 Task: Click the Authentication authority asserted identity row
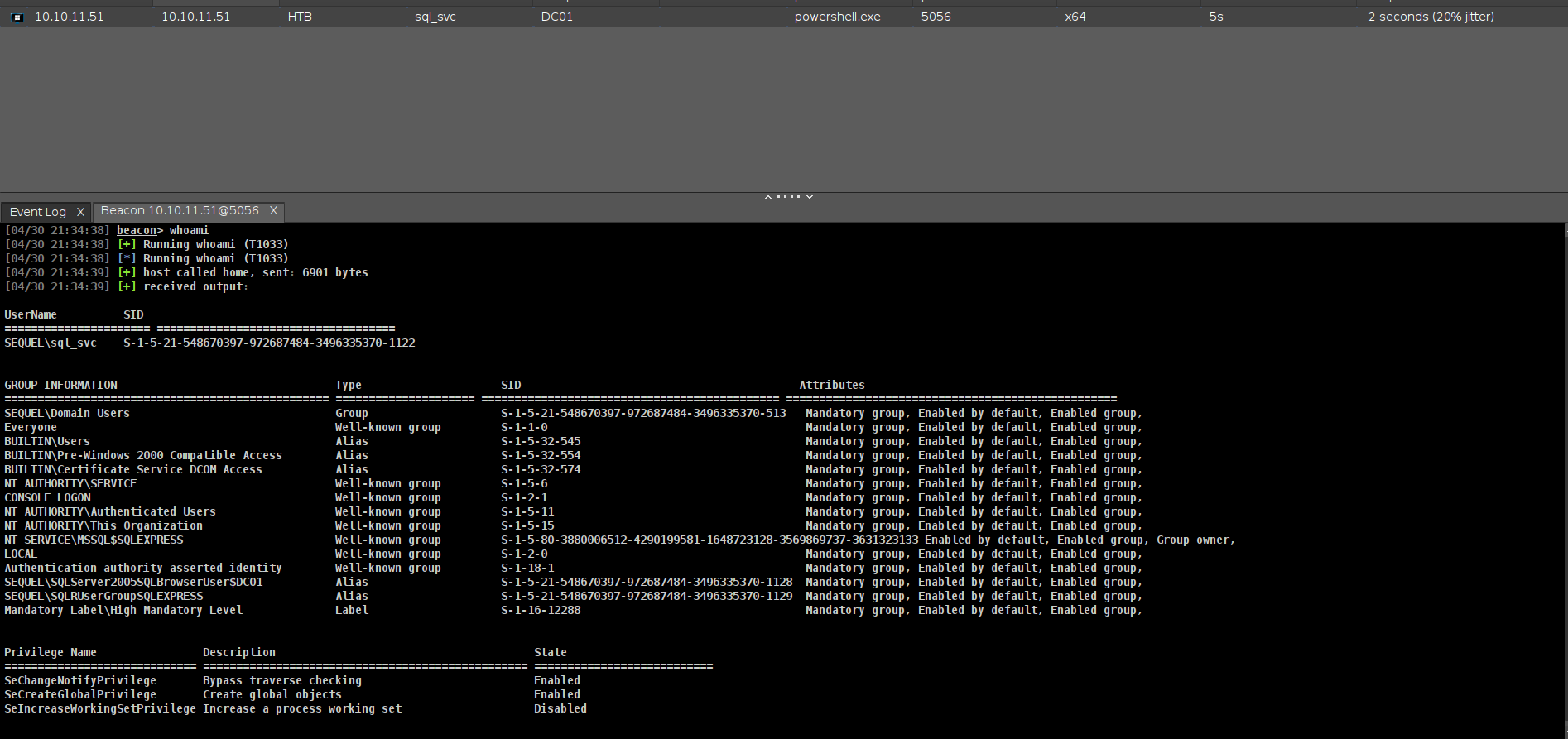[573, 569]
